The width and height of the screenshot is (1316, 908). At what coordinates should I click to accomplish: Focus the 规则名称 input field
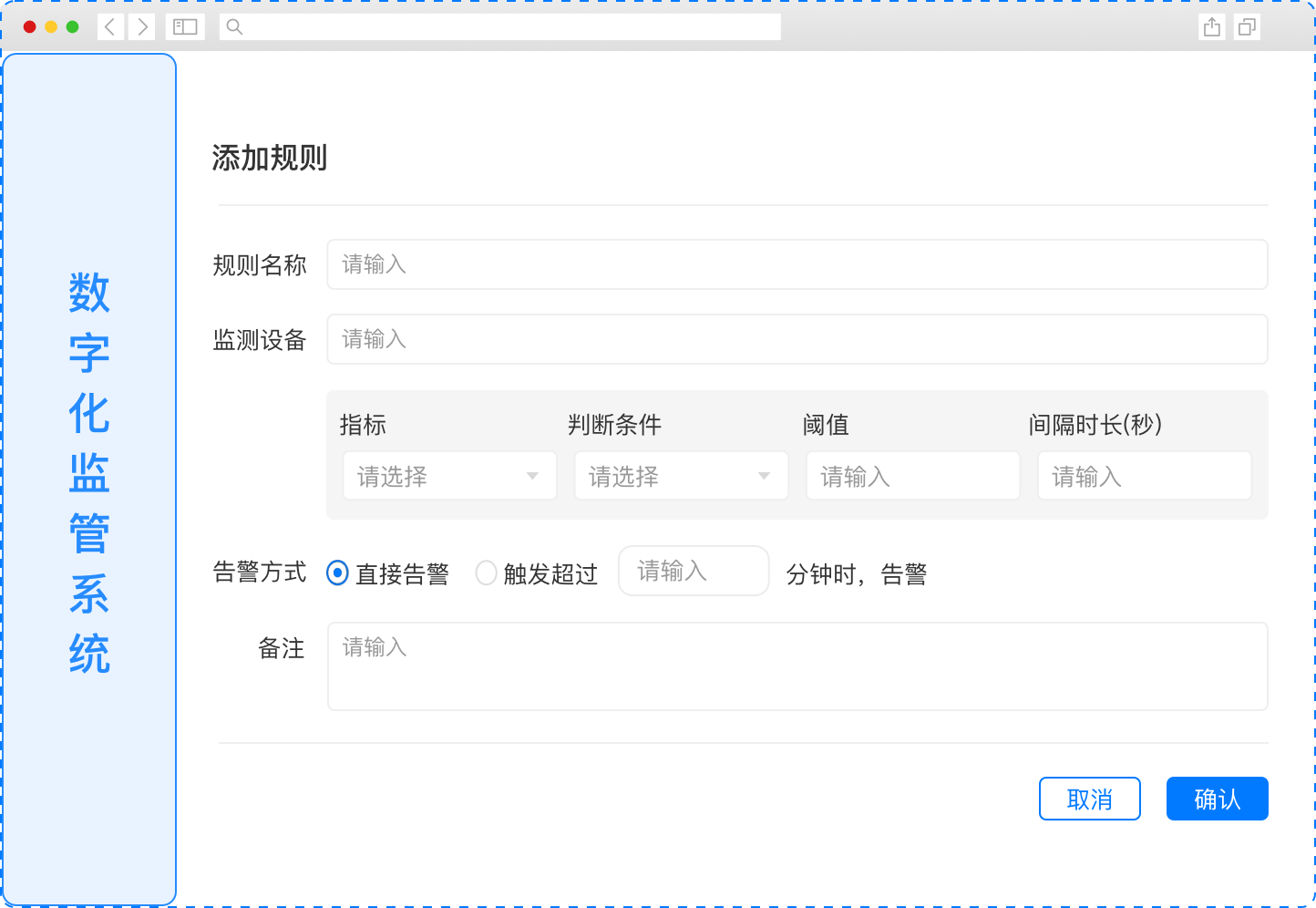(x=797, y=264)
